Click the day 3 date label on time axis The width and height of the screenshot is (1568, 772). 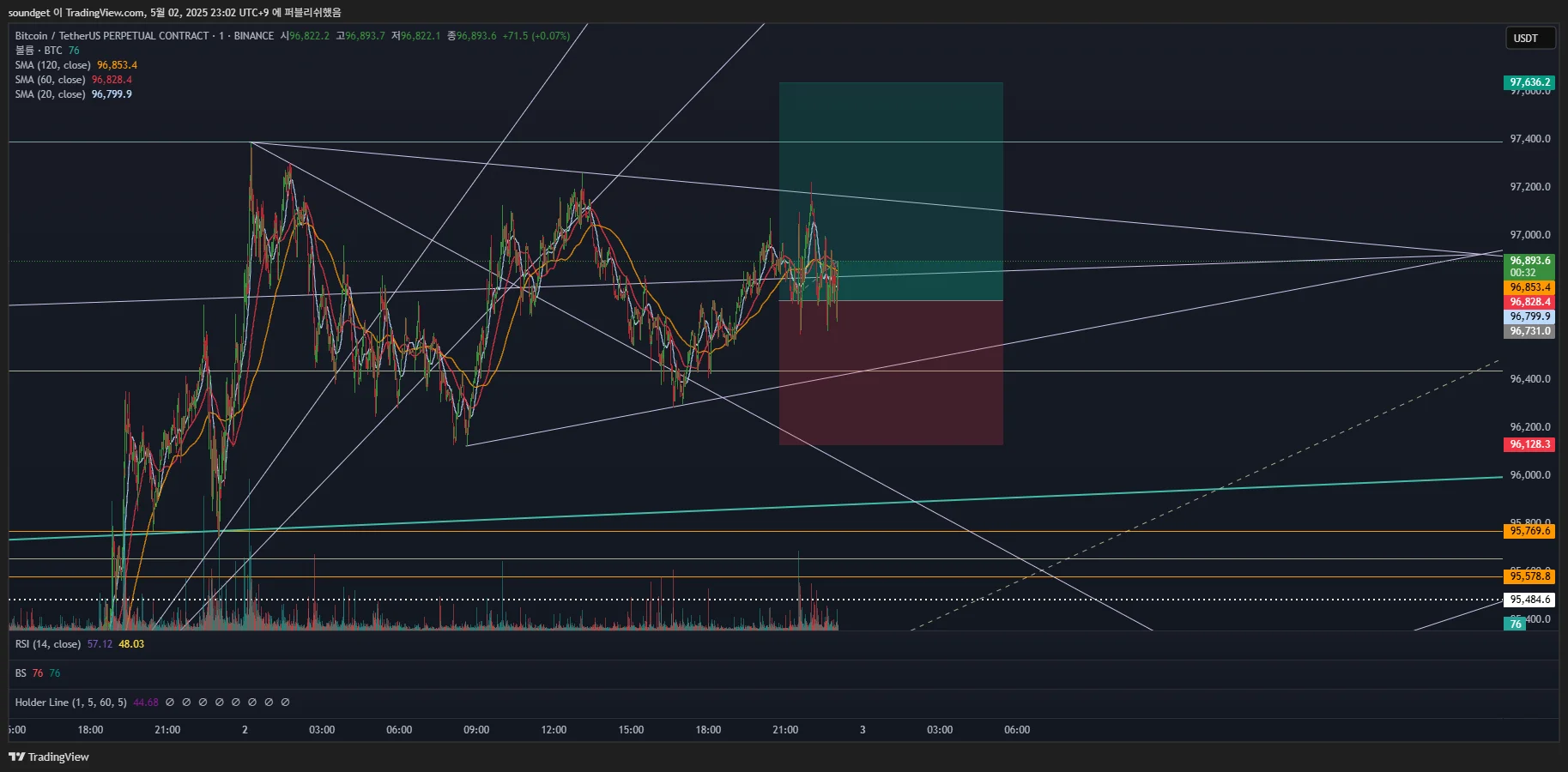[x=863, y=730]
